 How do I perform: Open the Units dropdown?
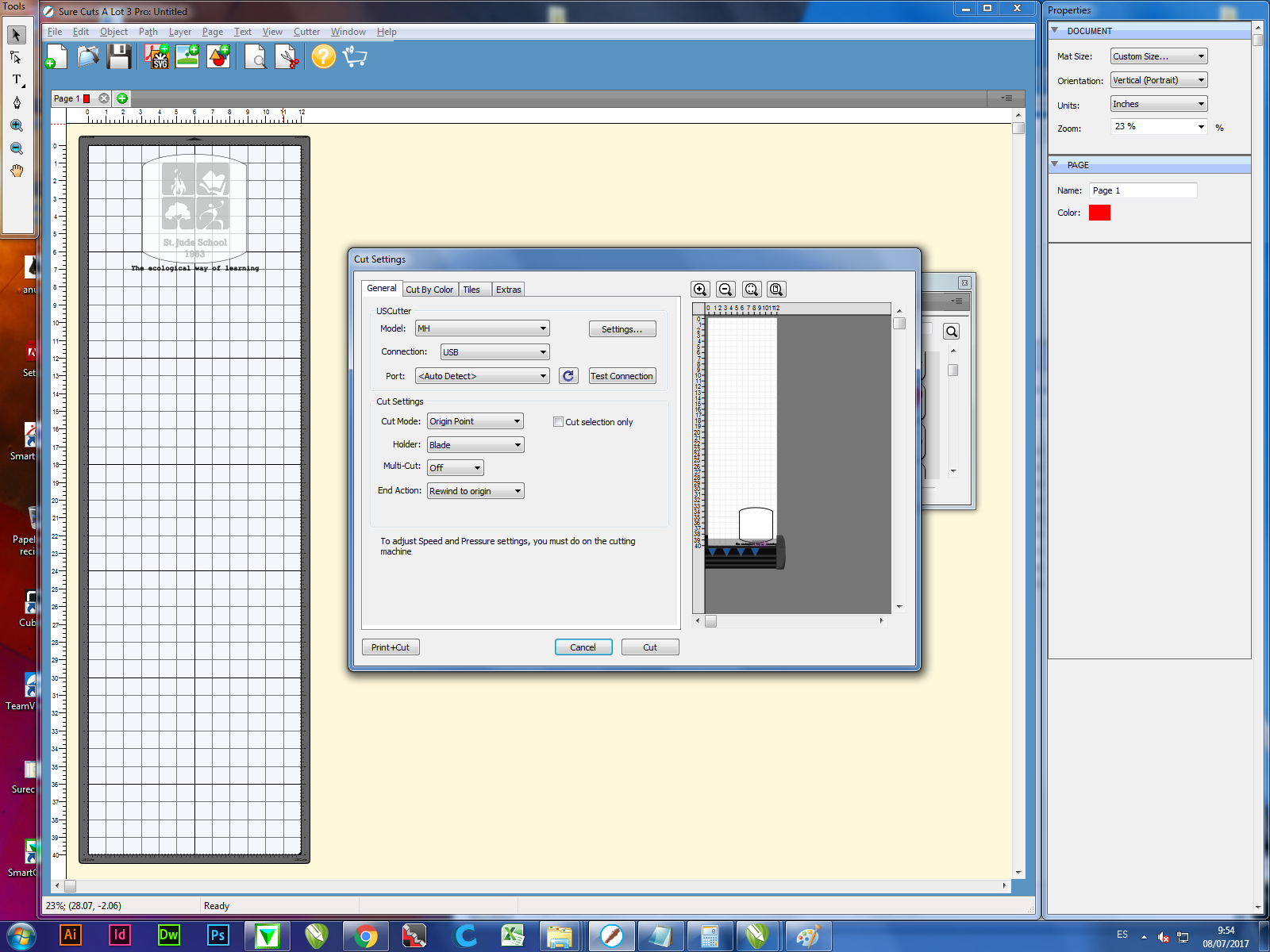(x=1159, y=104)
